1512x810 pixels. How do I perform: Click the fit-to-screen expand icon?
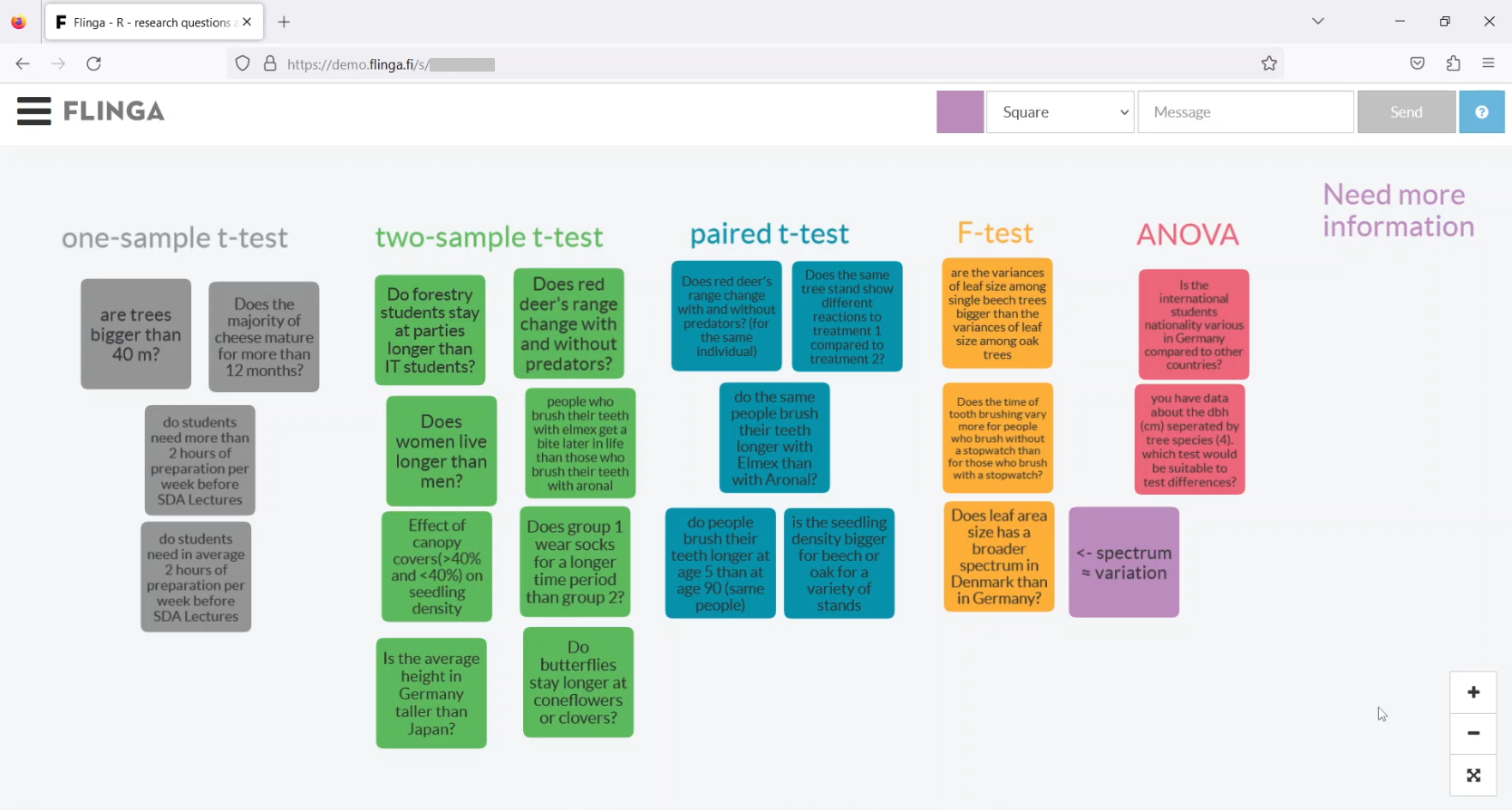1473,776
